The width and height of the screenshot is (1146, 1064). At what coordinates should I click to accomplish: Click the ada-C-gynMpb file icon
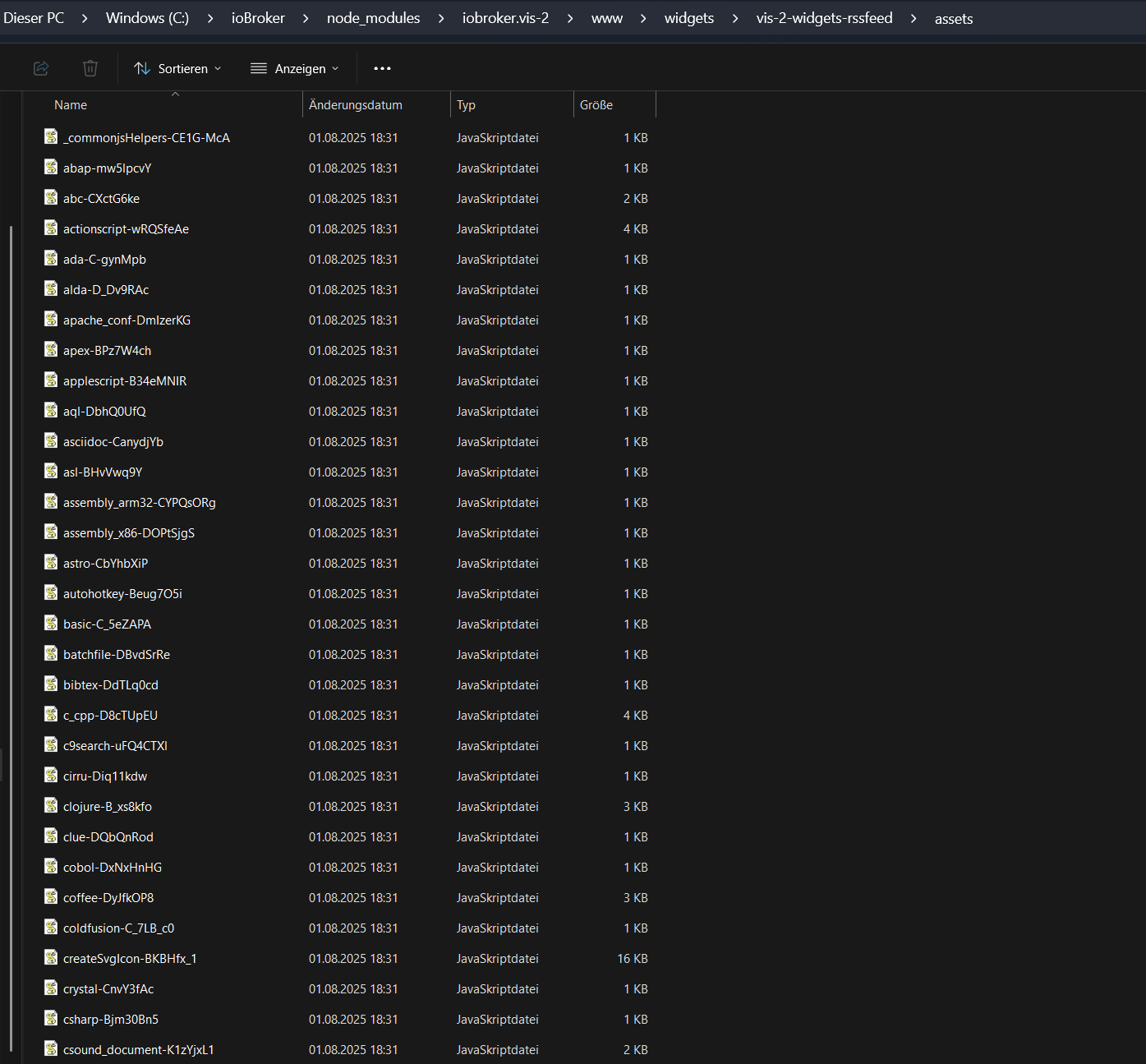tap(51, 259)
